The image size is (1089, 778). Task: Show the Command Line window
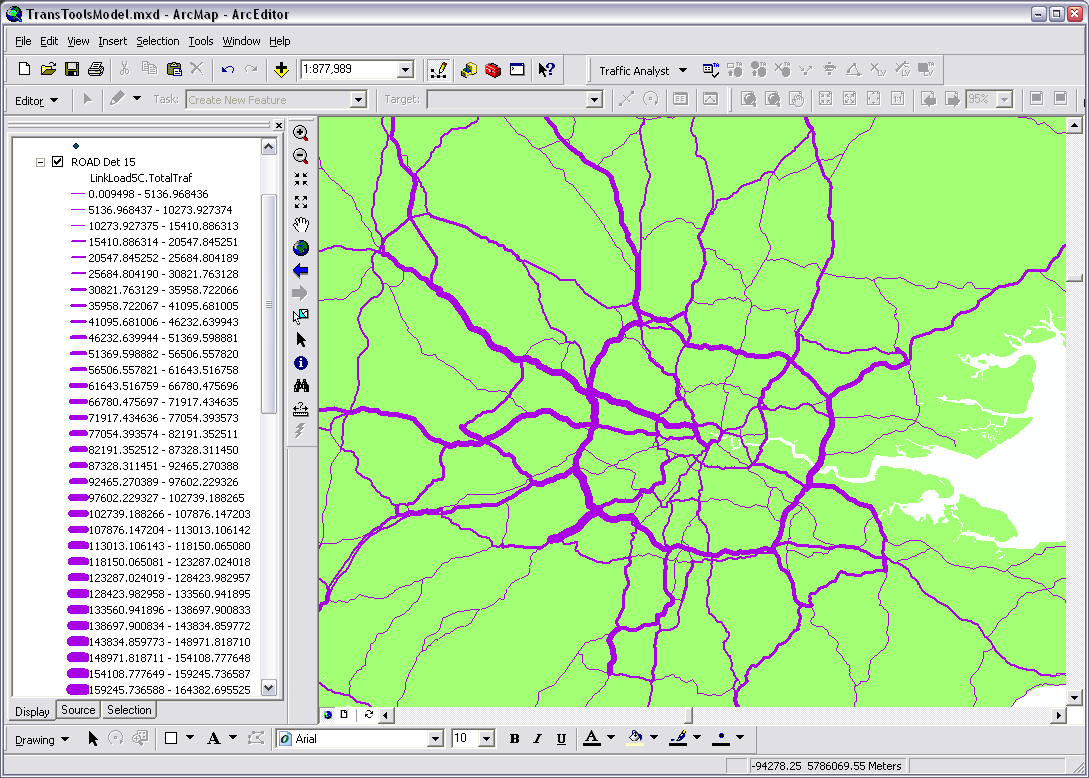pos(517,69)
